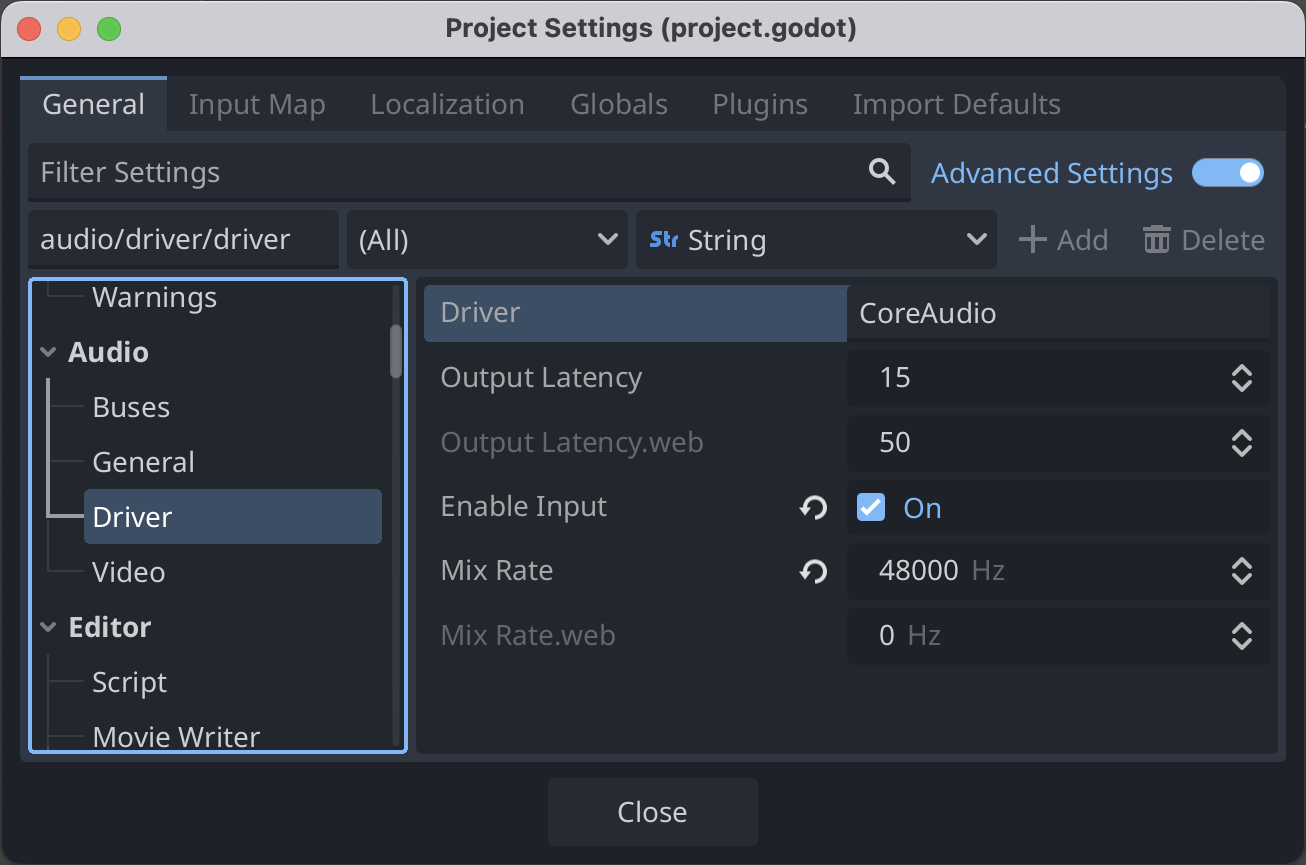Click the stepper arrows on Output Latency
The height and width of the screenshot is (865, 1306).
point(1241,378)
